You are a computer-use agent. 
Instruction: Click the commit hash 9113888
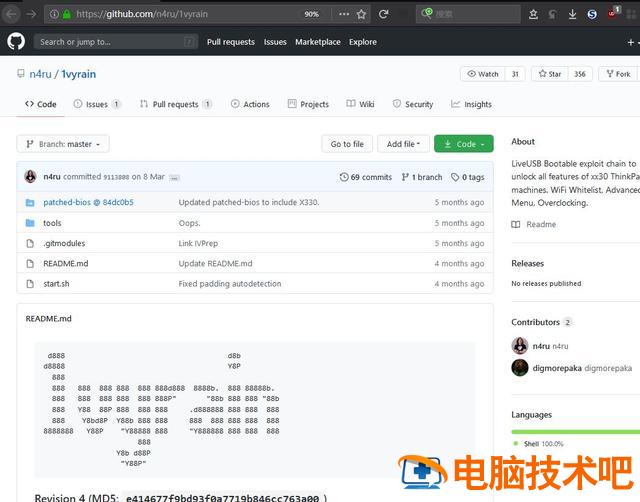click(116, 177)
